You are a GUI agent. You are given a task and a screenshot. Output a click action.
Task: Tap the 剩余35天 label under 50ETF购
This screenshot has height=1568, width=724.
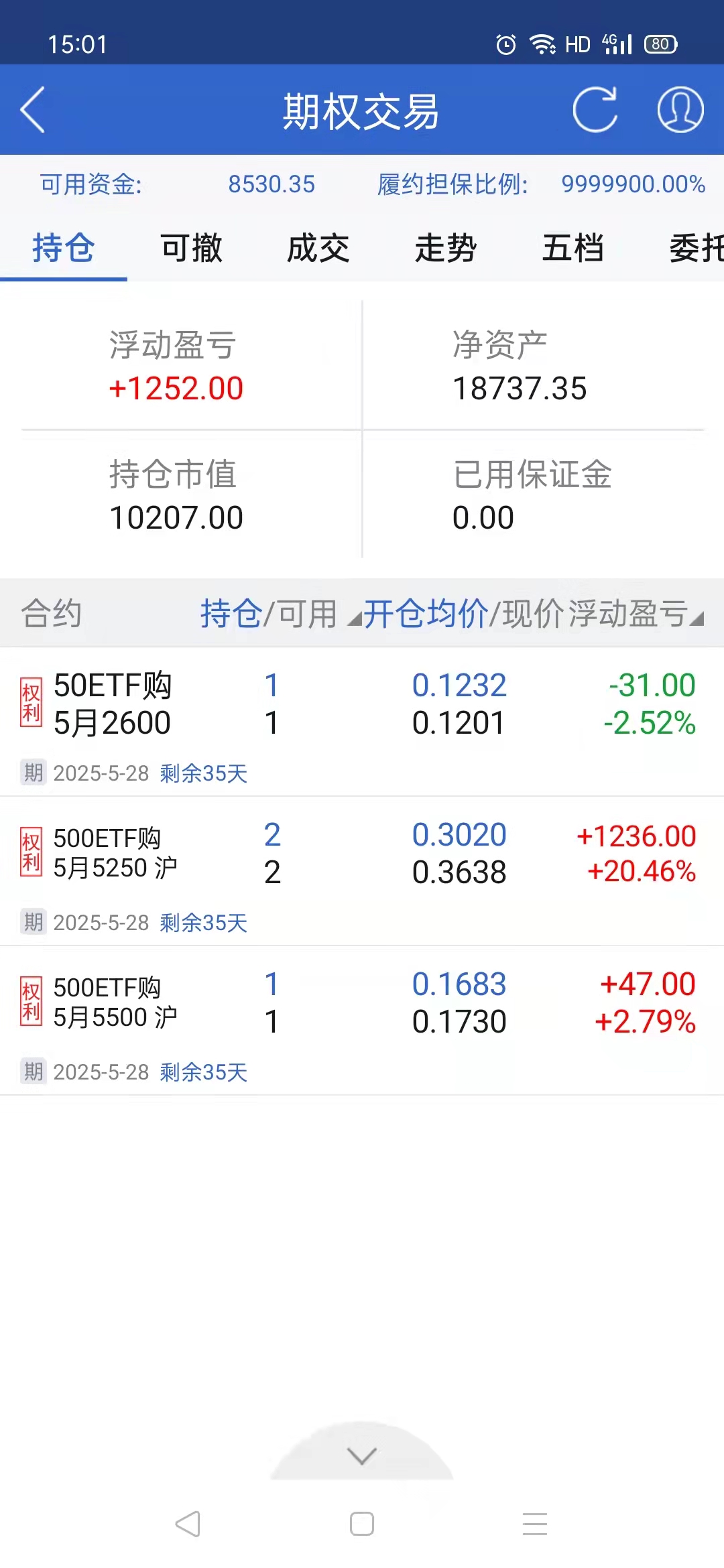click(x=204, y=773)
